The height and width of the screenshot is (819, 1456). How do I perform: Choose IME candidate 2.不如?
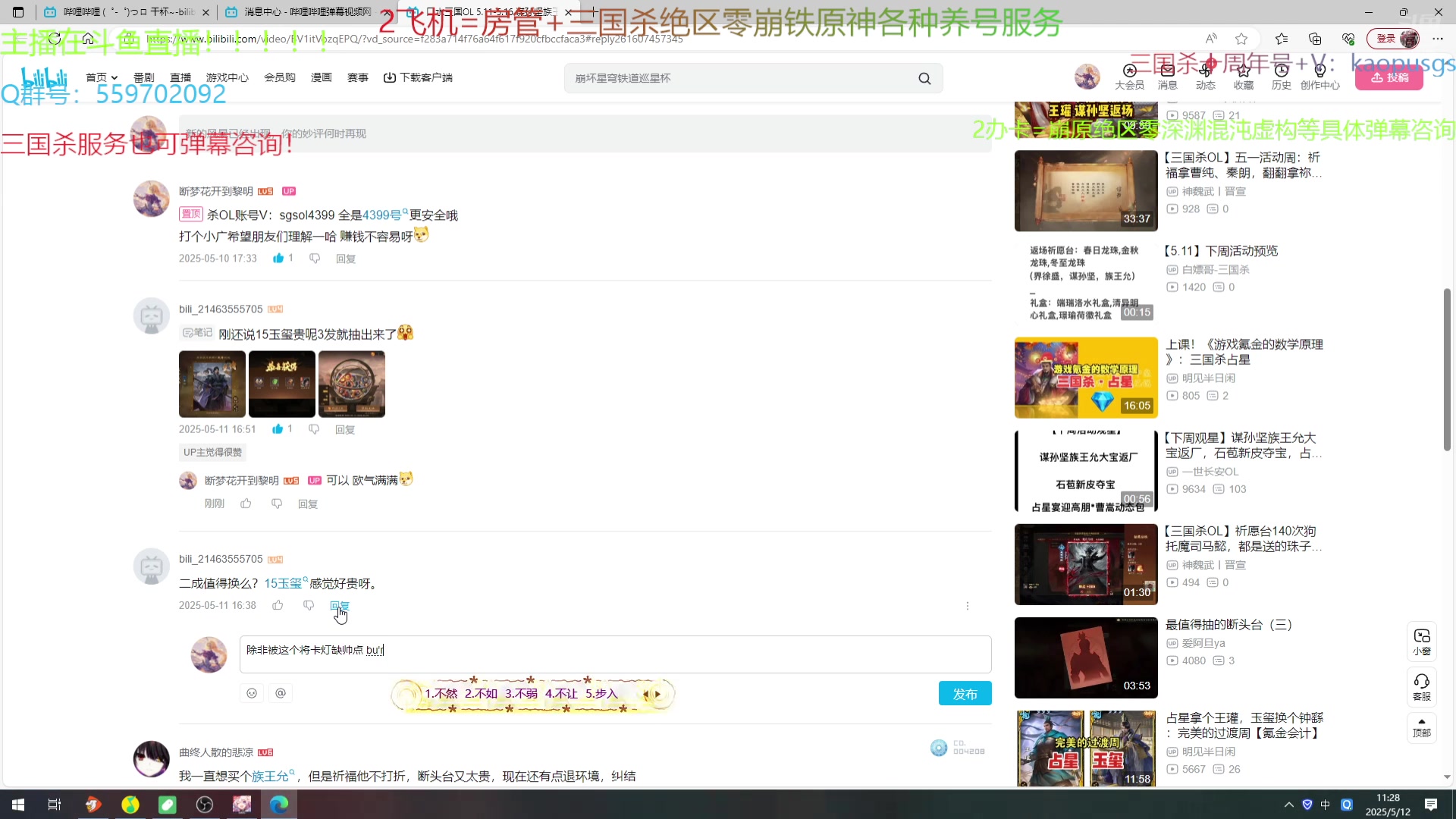(x=481, y=694)
